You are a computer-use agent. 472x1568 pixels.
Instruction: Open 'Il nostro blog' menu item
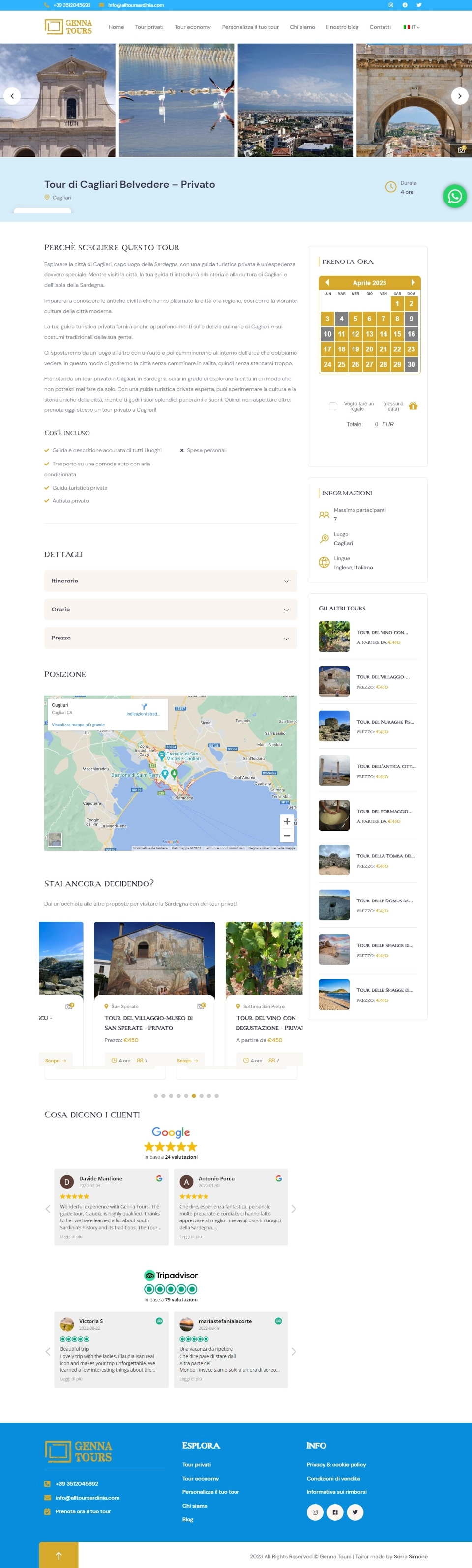[x=342, y=27]
